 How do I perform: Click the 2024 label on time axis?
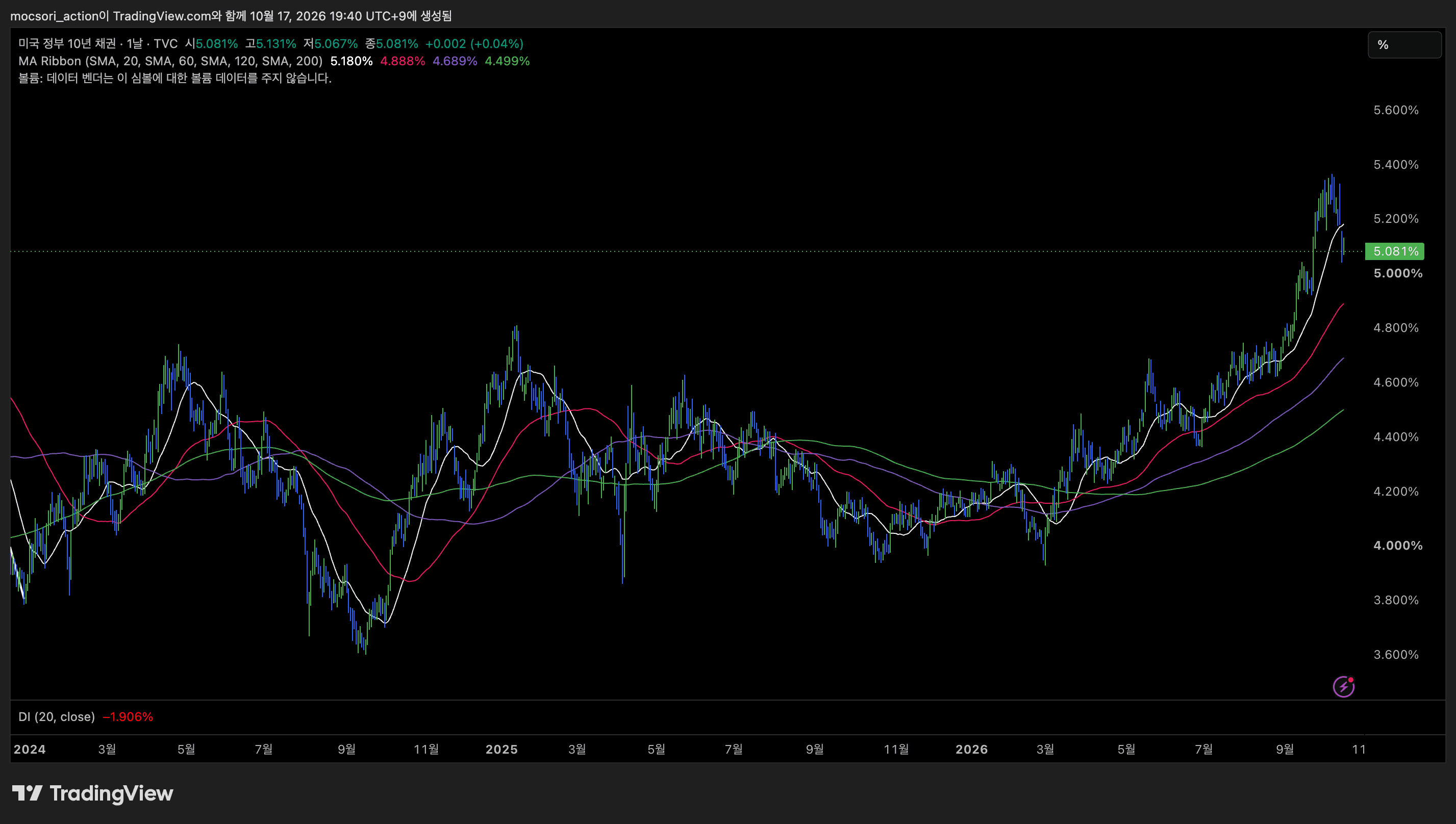coord(30,749)
